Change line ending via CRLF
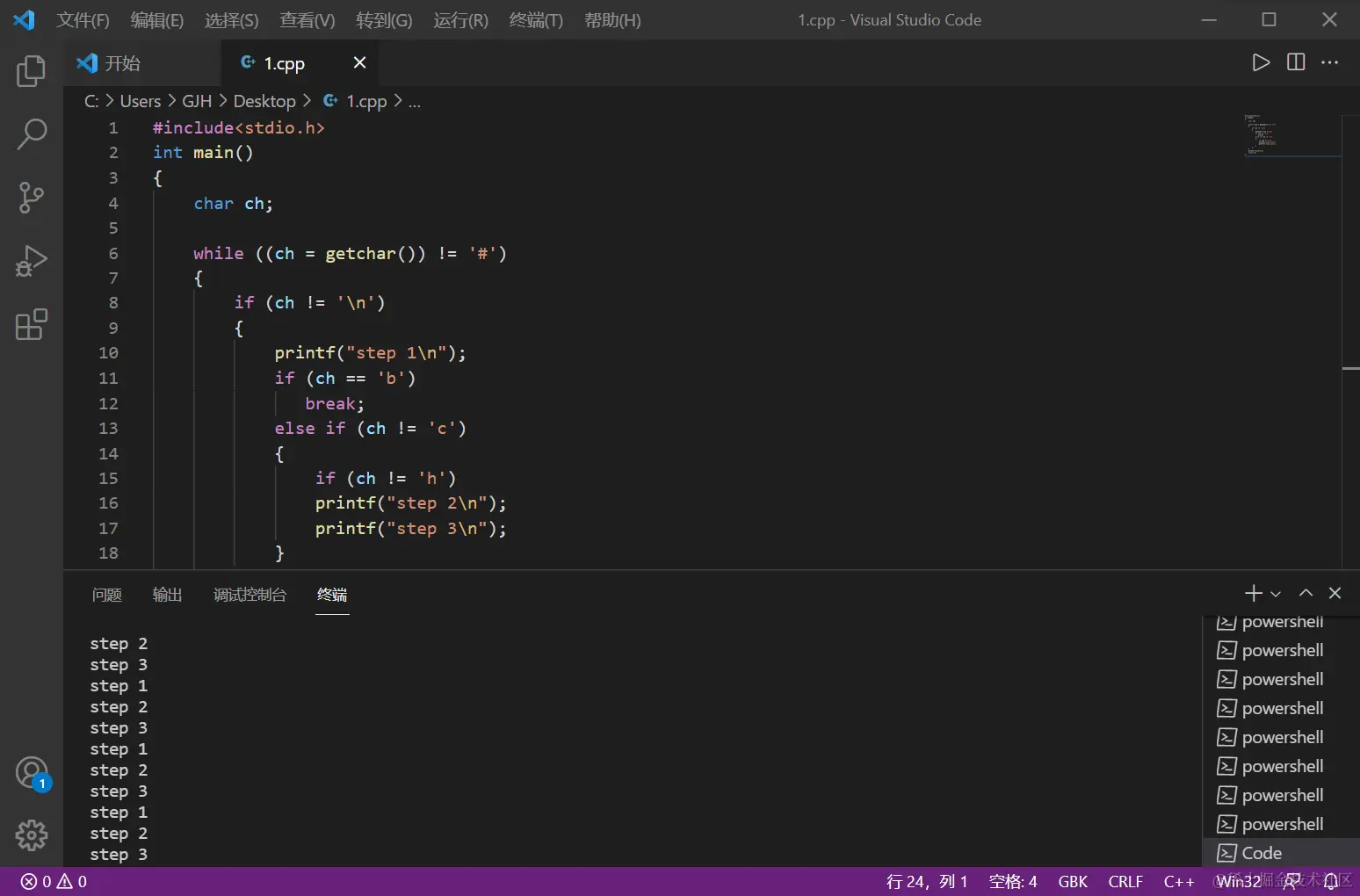The height and width of the screenshot is (896, 1360). pos(1125,882)
